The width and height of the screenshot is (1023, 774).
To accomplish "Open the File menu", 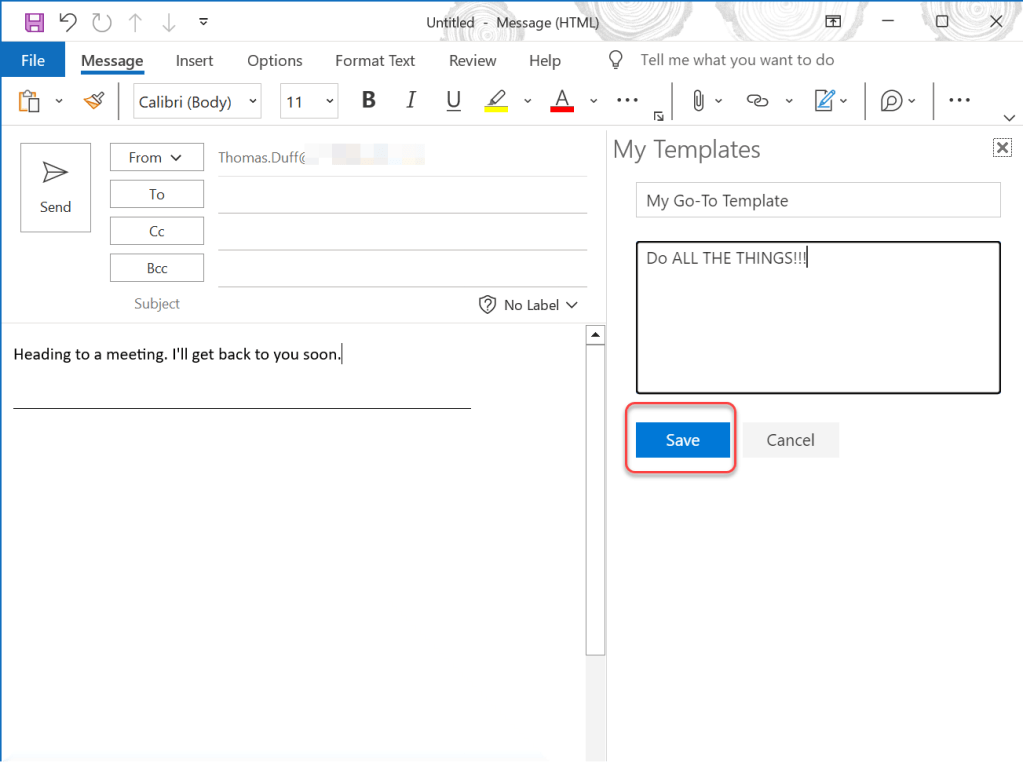I will tap(33, 60).
